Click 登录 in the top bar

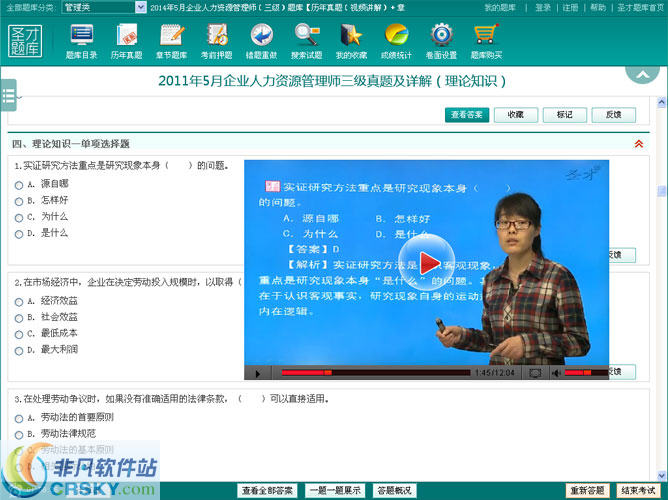pos(543,8)
